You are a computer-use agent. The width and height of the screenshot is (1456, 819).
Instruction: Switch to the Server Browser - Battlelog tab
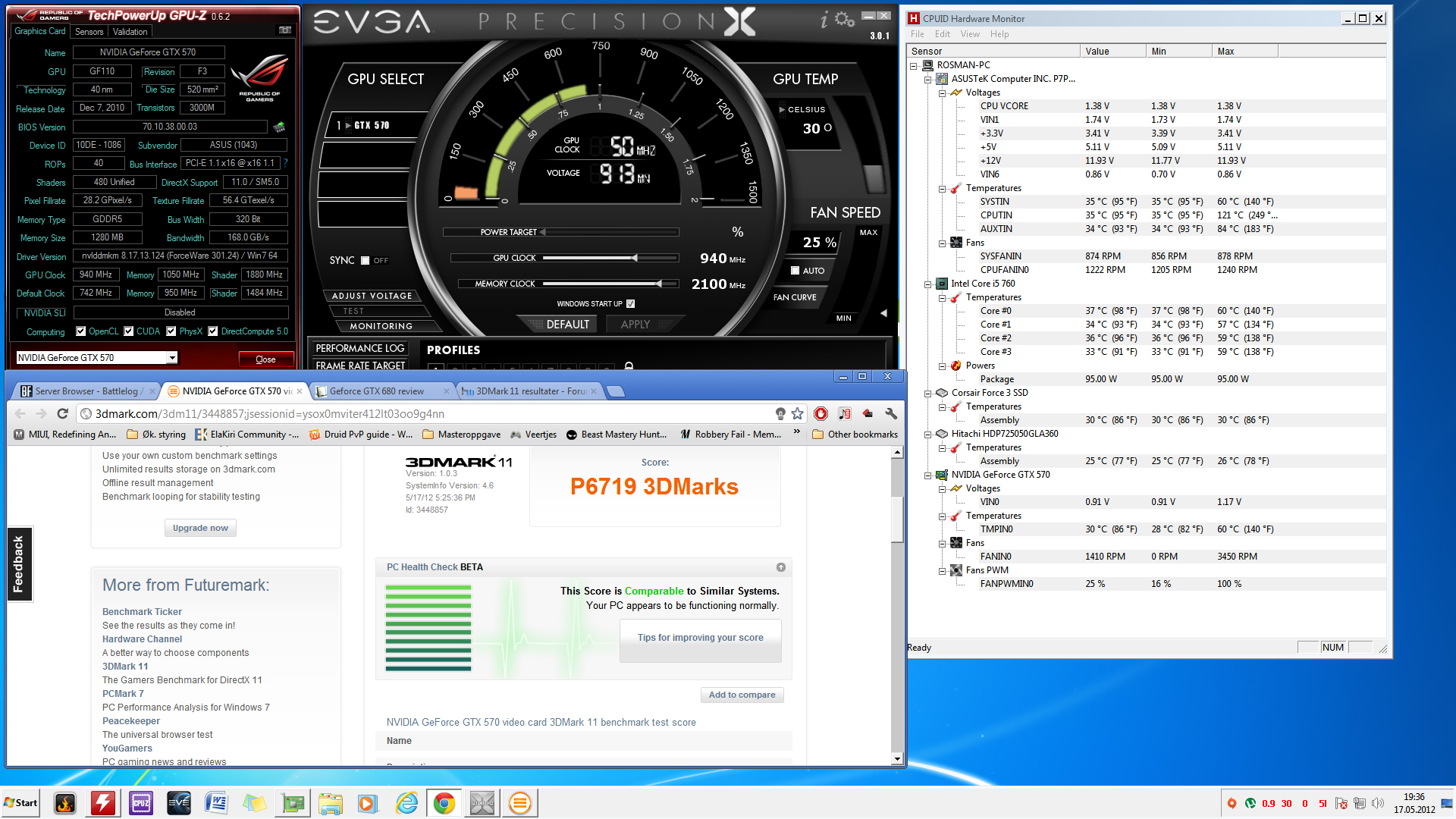pyautogui.click(x=86, y=391)
